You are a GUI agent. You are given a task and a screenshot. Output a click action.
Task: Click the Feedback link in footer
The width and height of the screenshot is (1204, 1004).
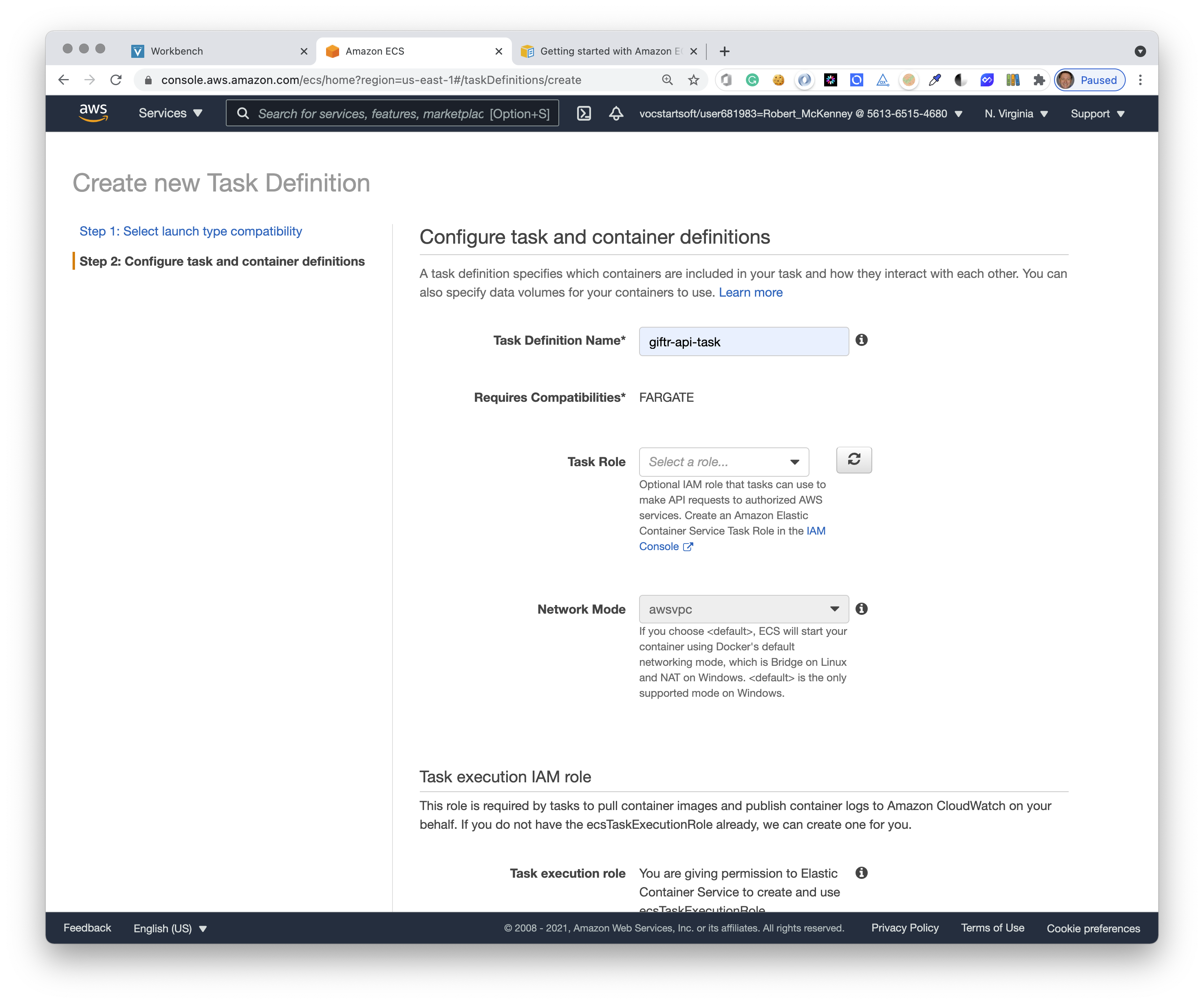click(x=87, y=928)
